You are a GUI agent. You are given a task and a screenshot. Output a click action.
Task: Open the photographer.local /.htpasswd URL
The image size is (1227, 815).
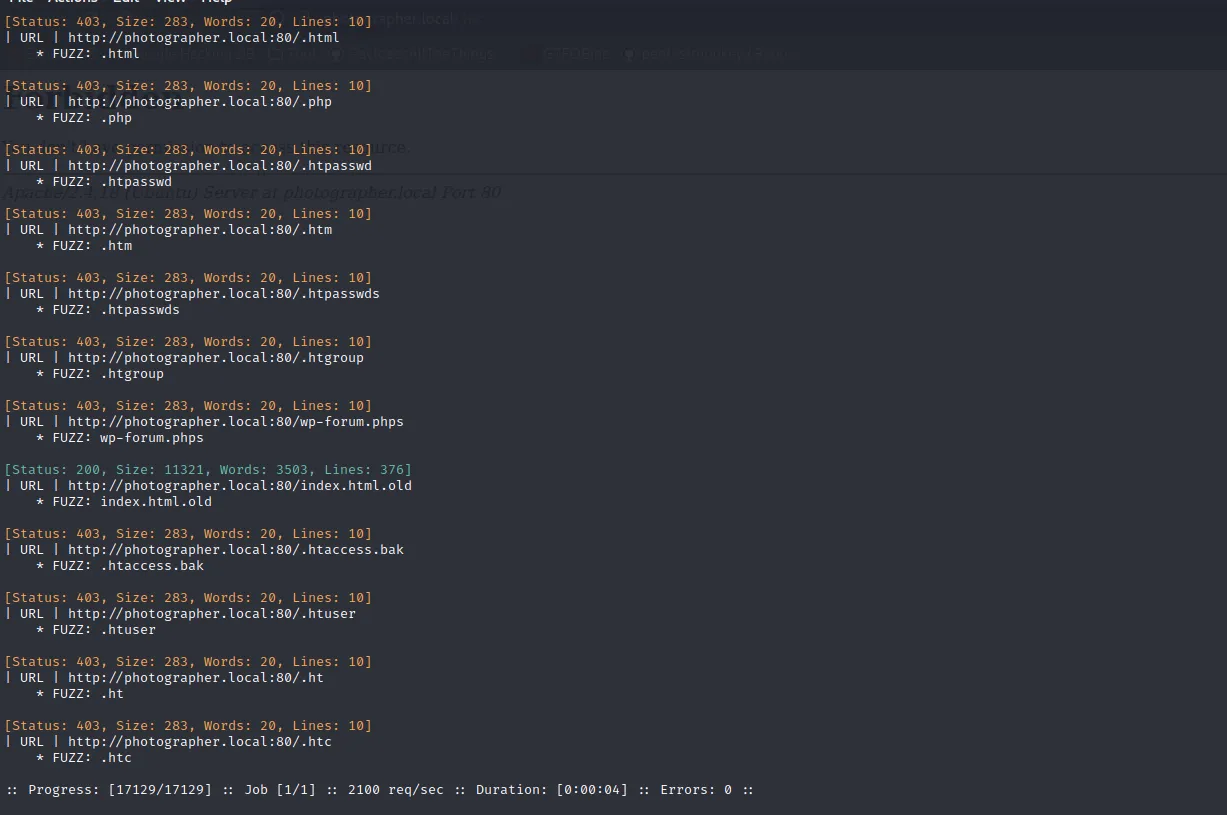[x=219, y=166]
